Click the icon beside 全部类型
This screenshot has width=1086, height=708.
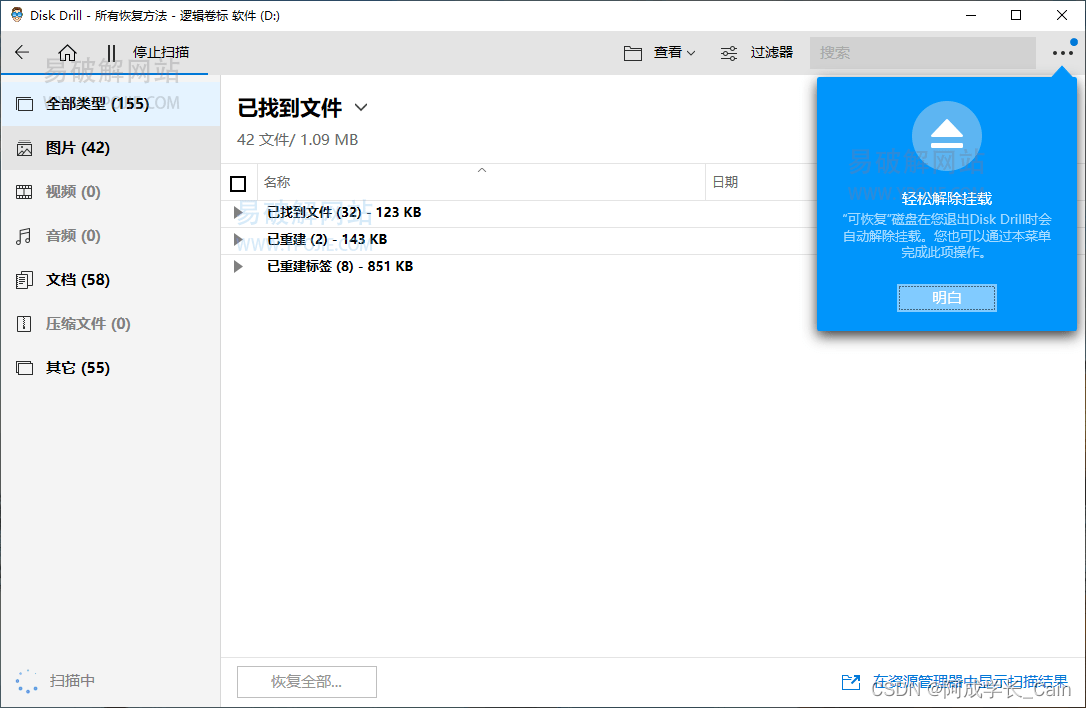24,104
